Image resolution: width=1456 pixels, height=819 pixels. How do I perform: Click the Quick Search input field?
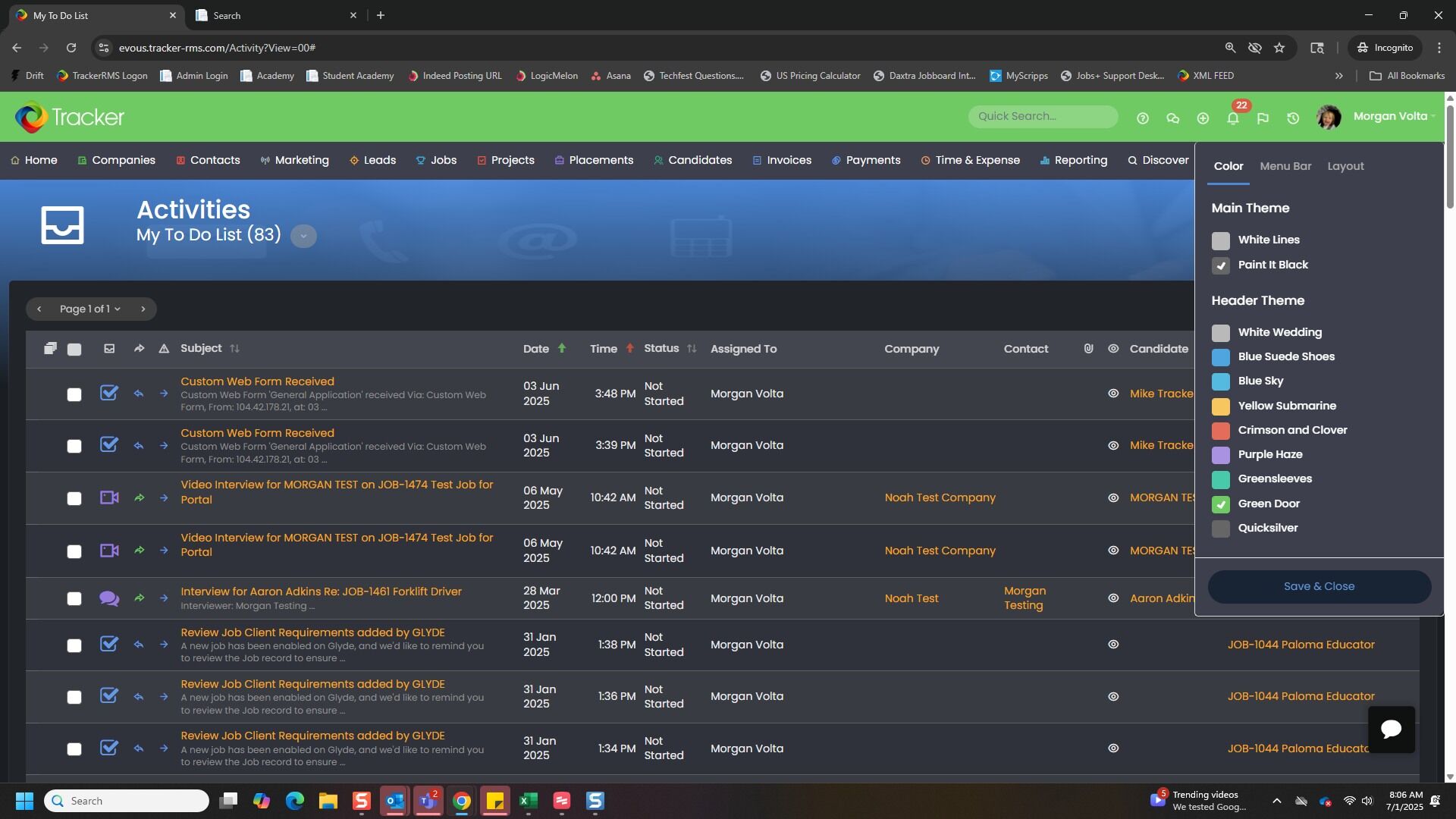point(1042,116)
